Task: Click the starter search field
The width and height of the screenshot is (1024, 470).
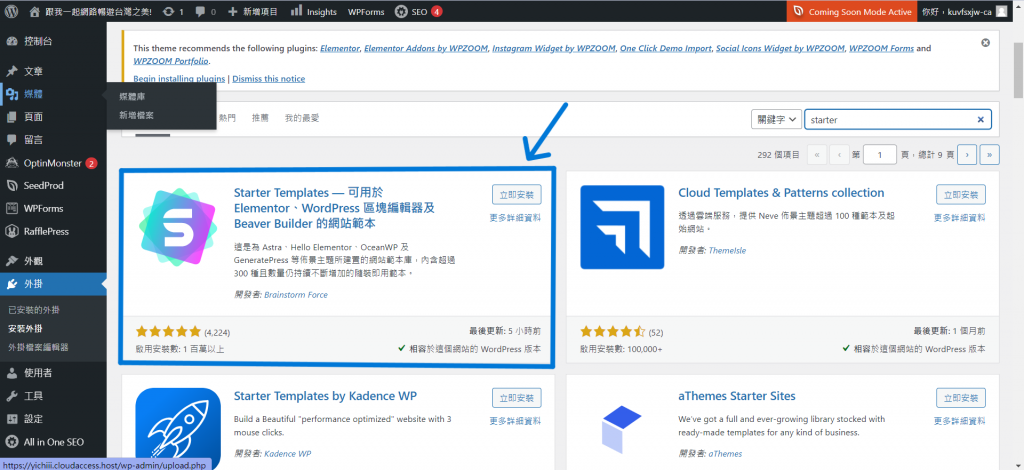Action: 898,119
